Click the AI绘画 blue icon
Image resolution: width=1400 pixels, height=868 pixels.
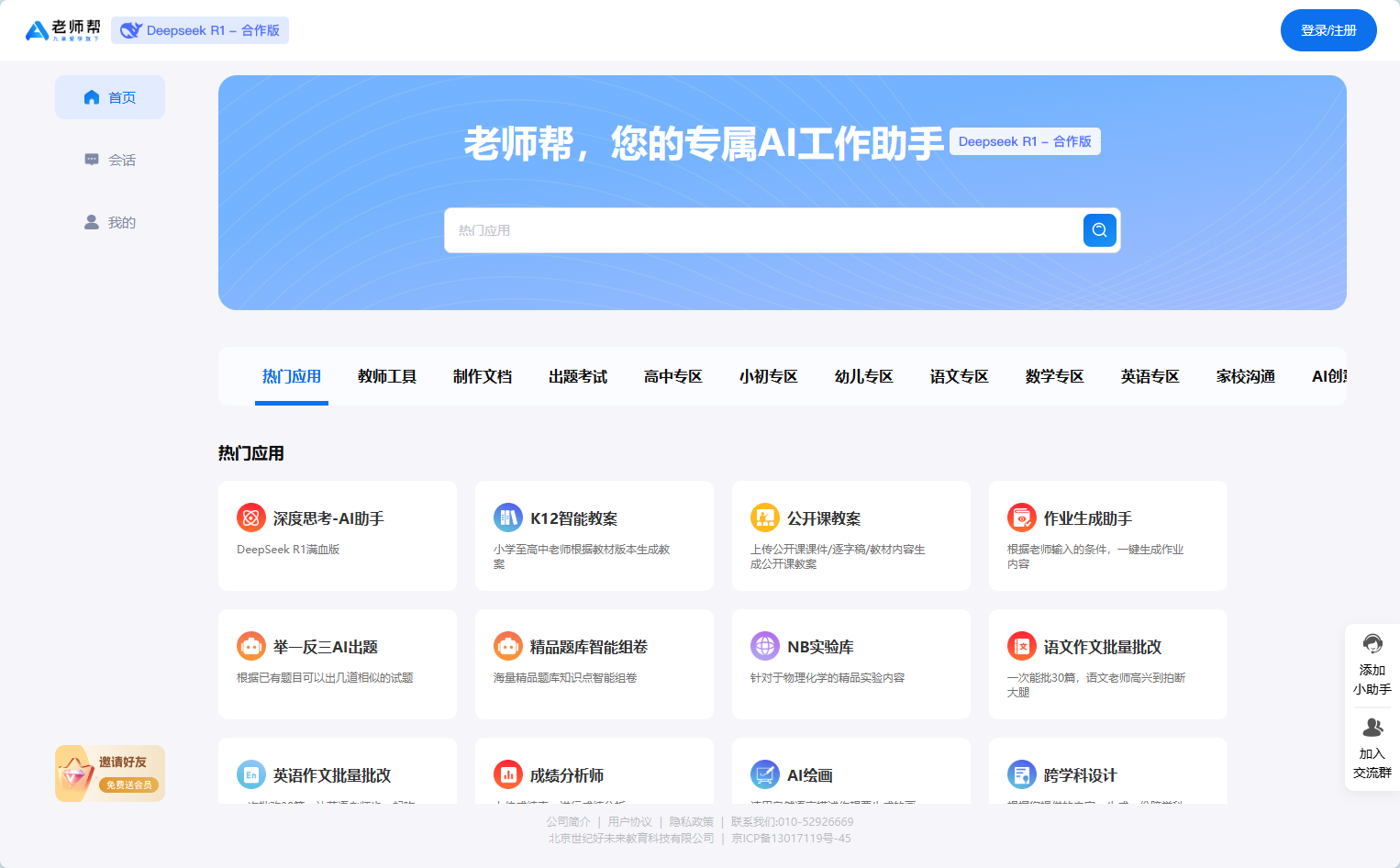pyautogui.click(x=765, y=774)
